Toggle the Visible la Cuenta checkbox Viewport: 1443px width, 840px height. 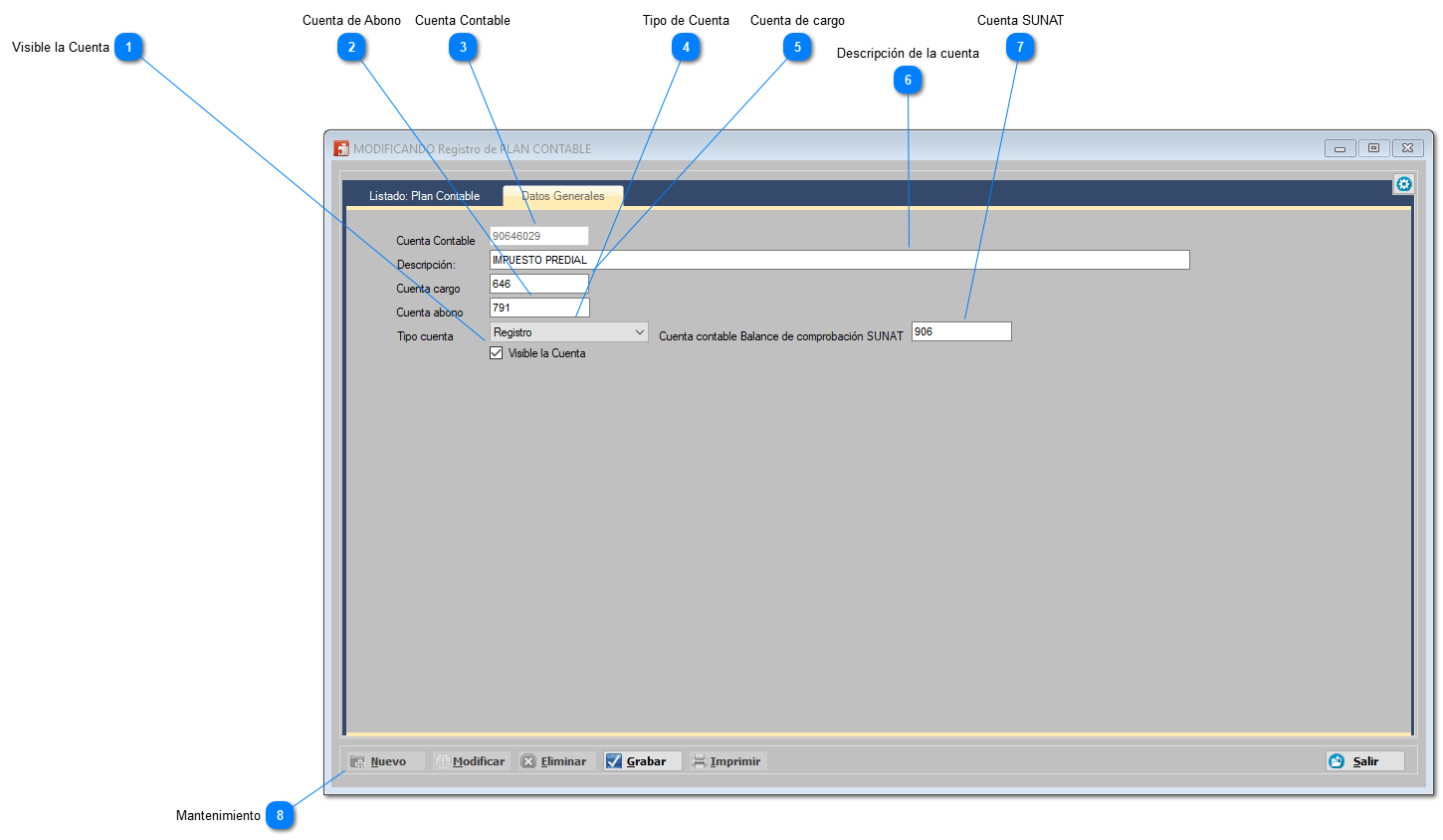point(496,353)
